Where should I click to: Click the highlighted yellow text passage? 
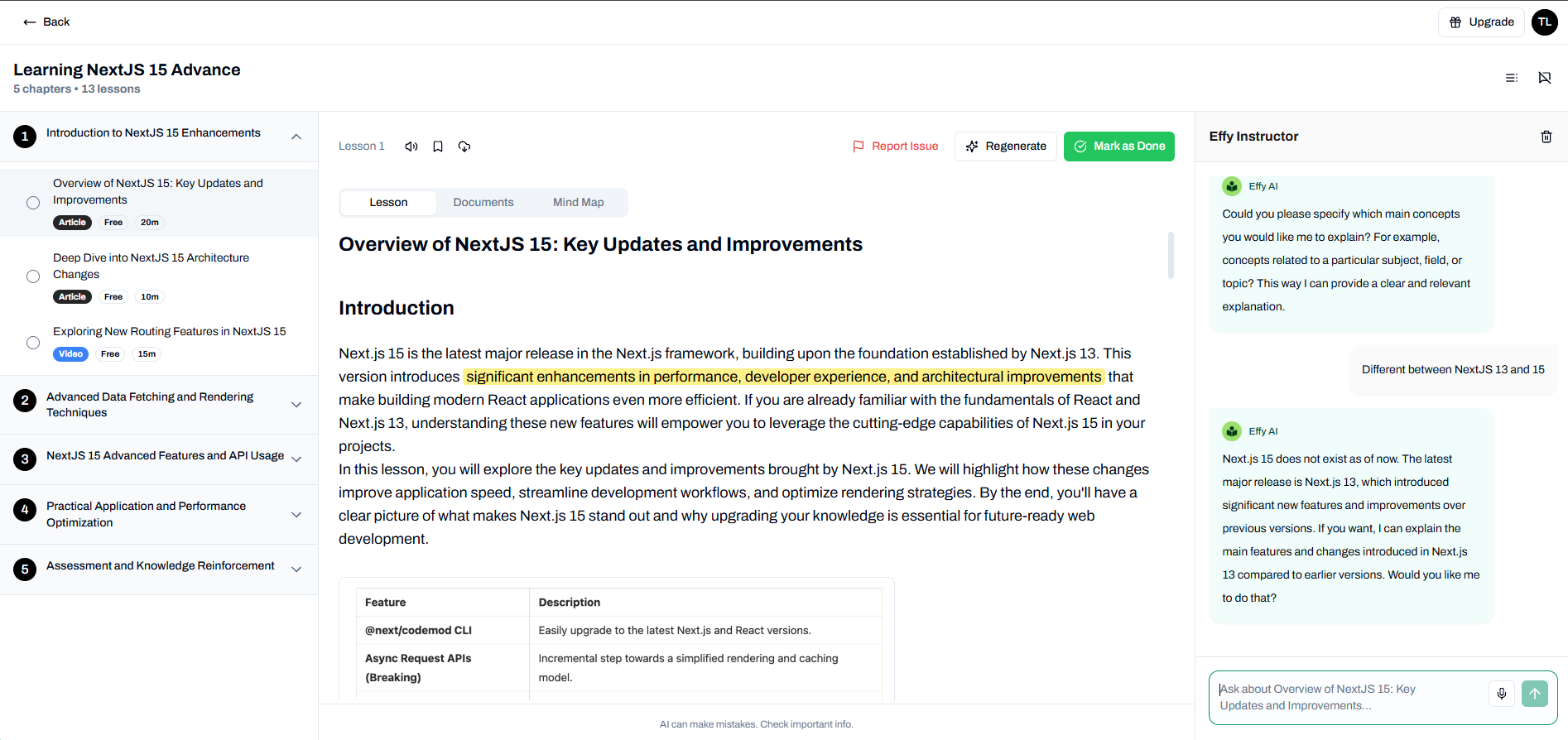tap(783, 377)
